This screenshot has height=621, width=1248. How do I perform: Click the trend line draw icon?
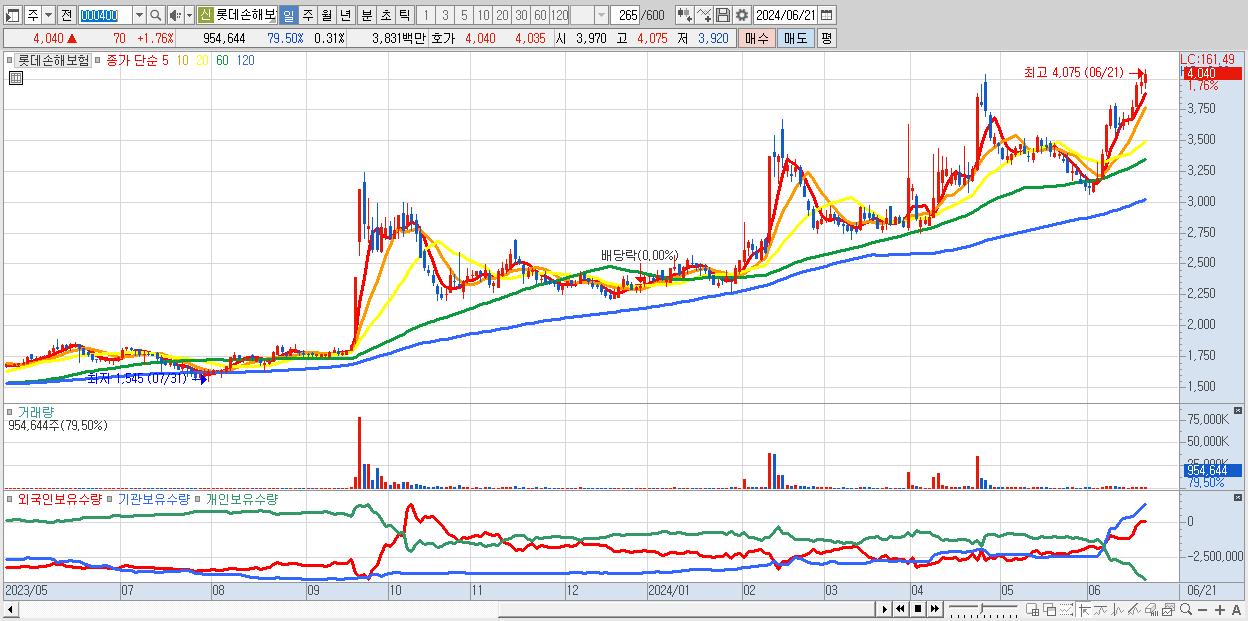pyautogui.click(x=1101, y=609)
